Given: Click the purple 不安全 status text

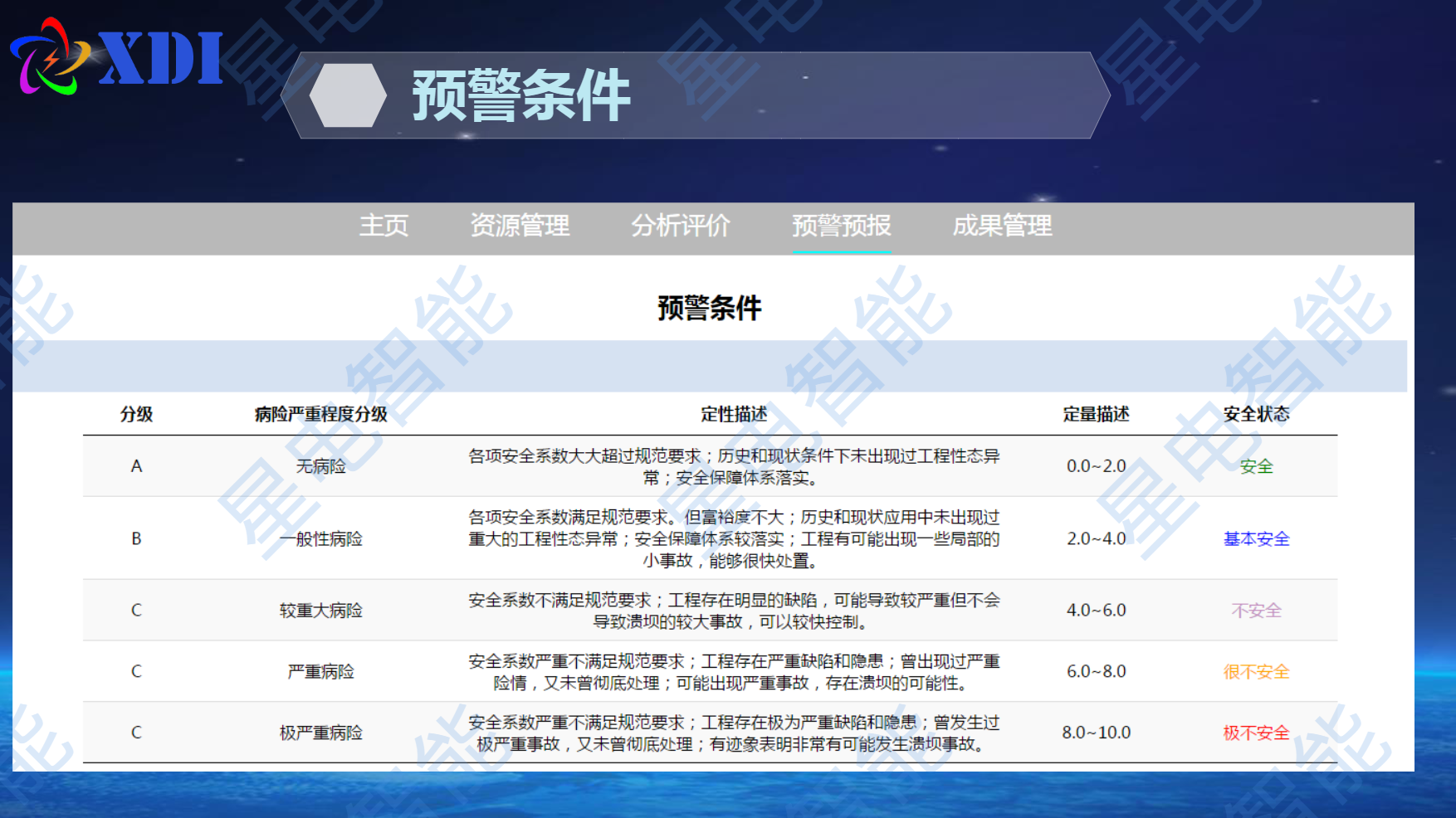Looking at the screenshot, I should (1256, 611).
